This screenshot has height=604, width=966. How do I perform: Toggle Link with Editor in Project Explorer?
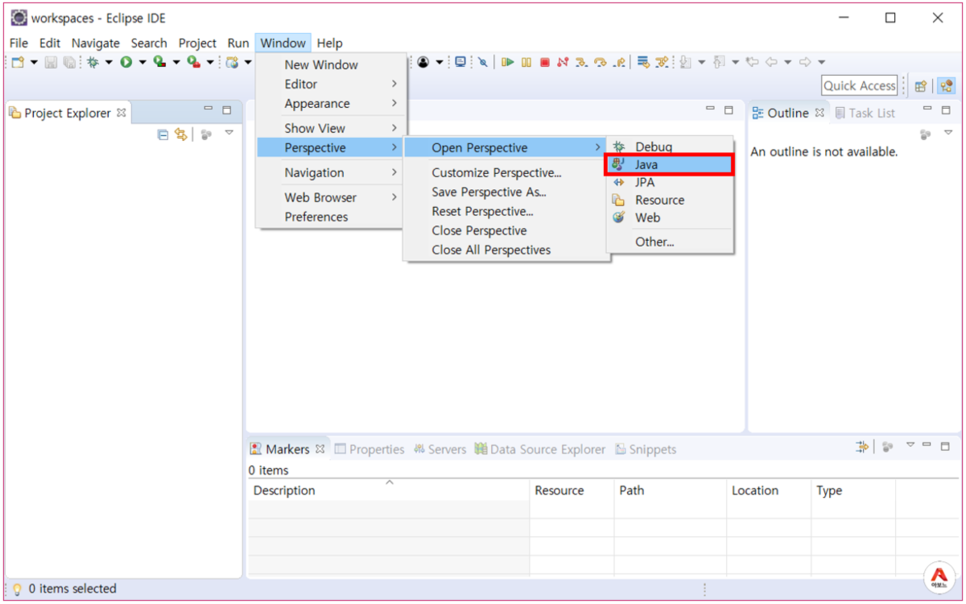(181, 134)
